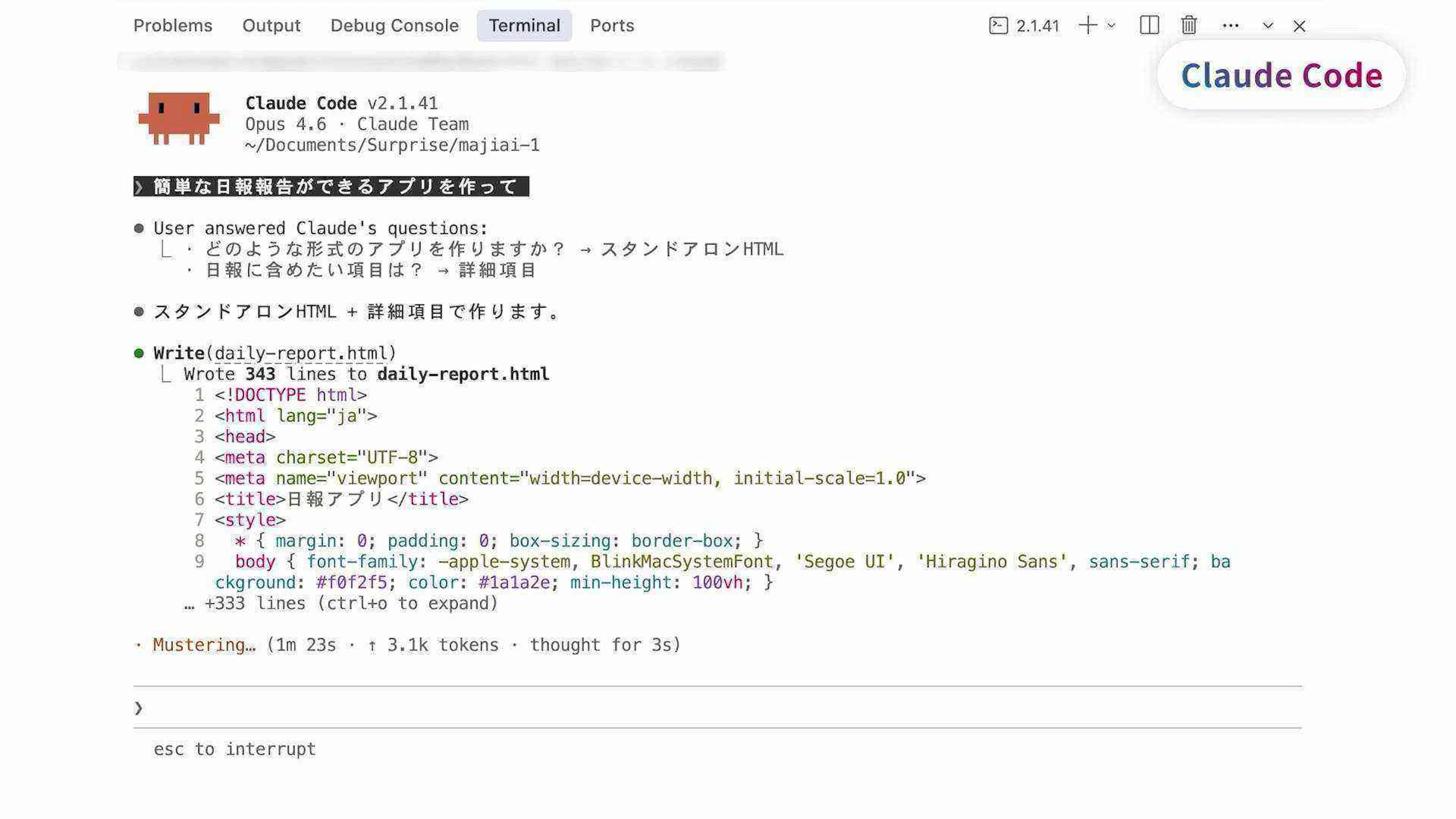Split the terminal panel
This screenshot has width=1456, height=819.
[x=1149, y=26]
